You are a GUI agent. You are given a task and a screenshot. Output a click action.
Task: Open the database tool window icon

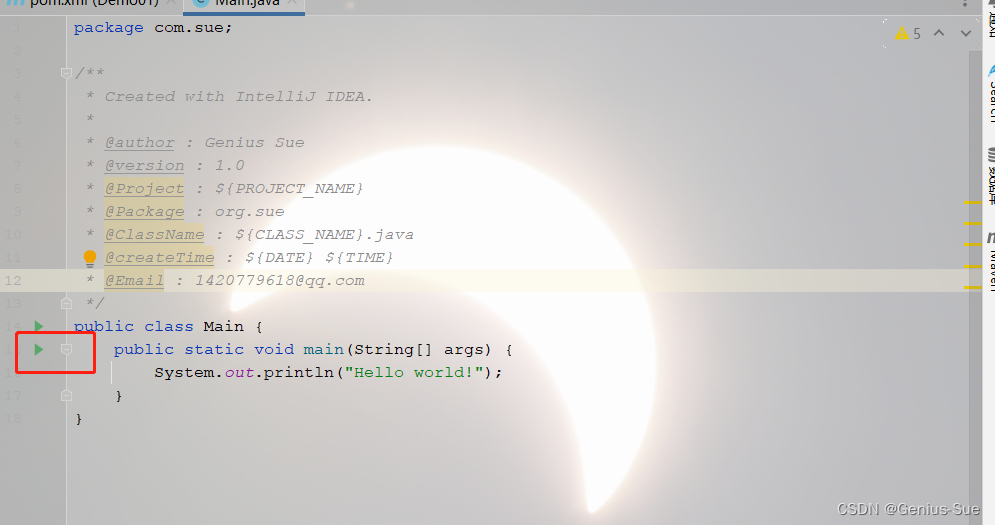991,155
